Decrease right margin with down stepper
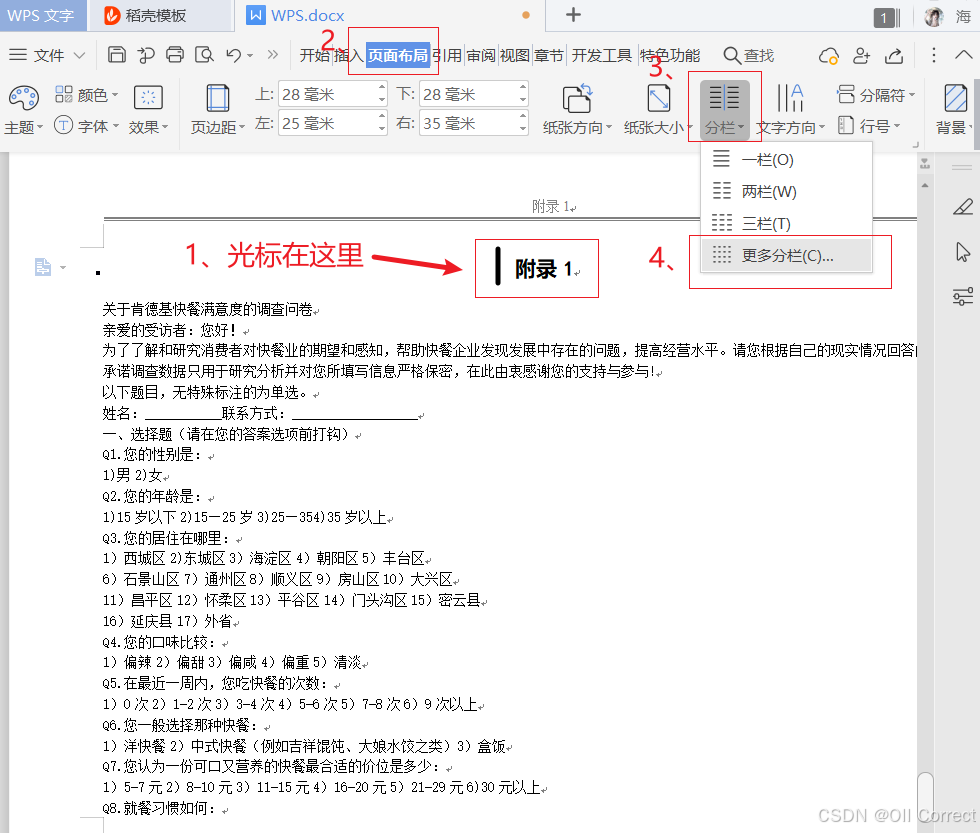The width and height of the screenshot is (980, 833). [x=523, y=129]
